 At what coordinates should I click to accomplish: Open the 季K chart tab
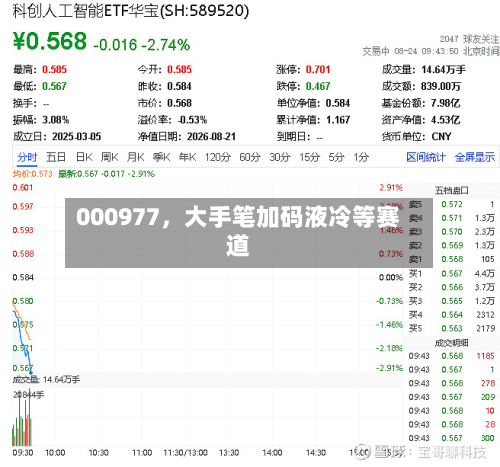[x=161, y=157]
